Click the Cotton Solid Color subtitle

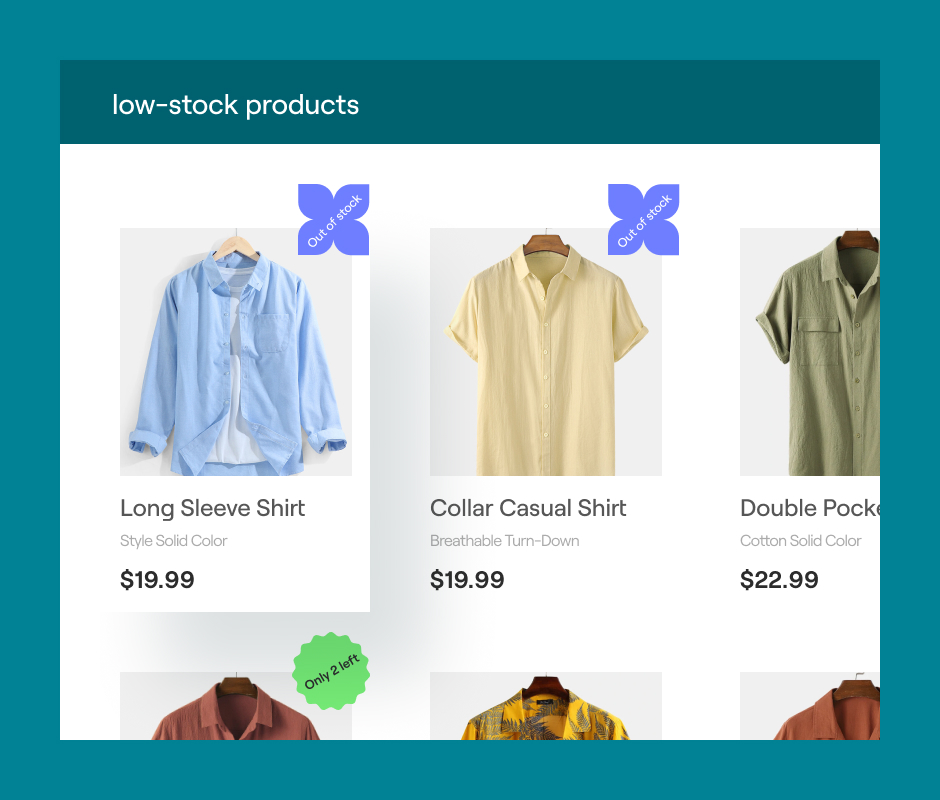(x=800, y=540)
